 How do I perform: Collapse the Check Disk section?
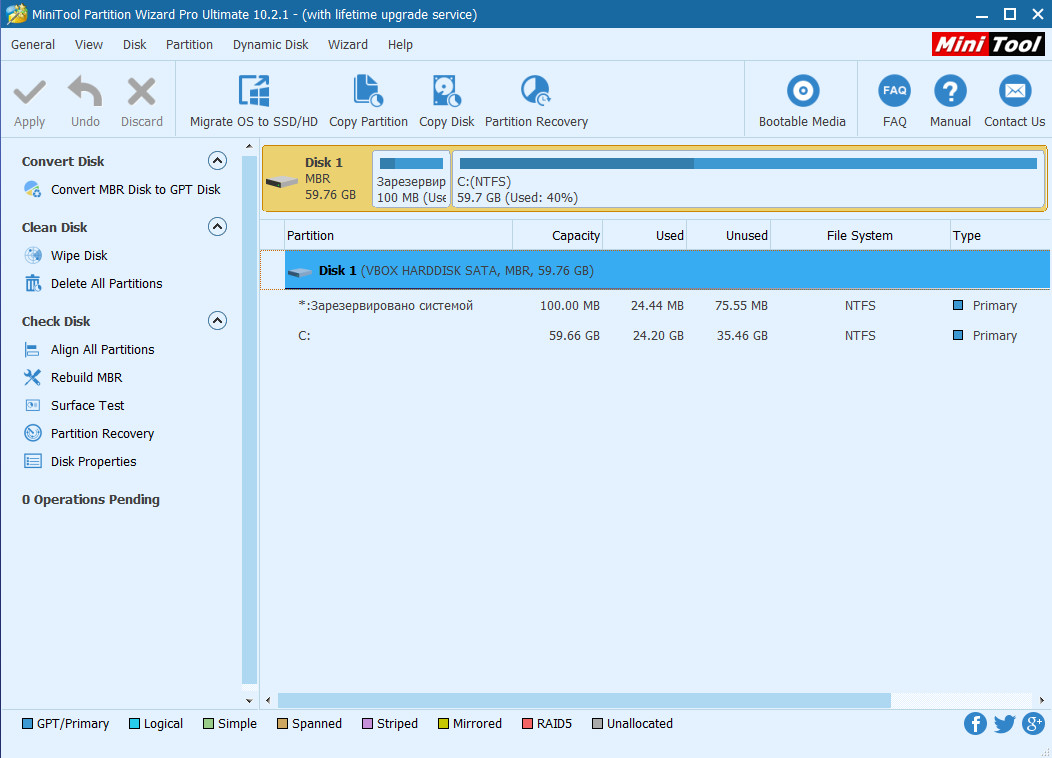click(x=217, y=321)
